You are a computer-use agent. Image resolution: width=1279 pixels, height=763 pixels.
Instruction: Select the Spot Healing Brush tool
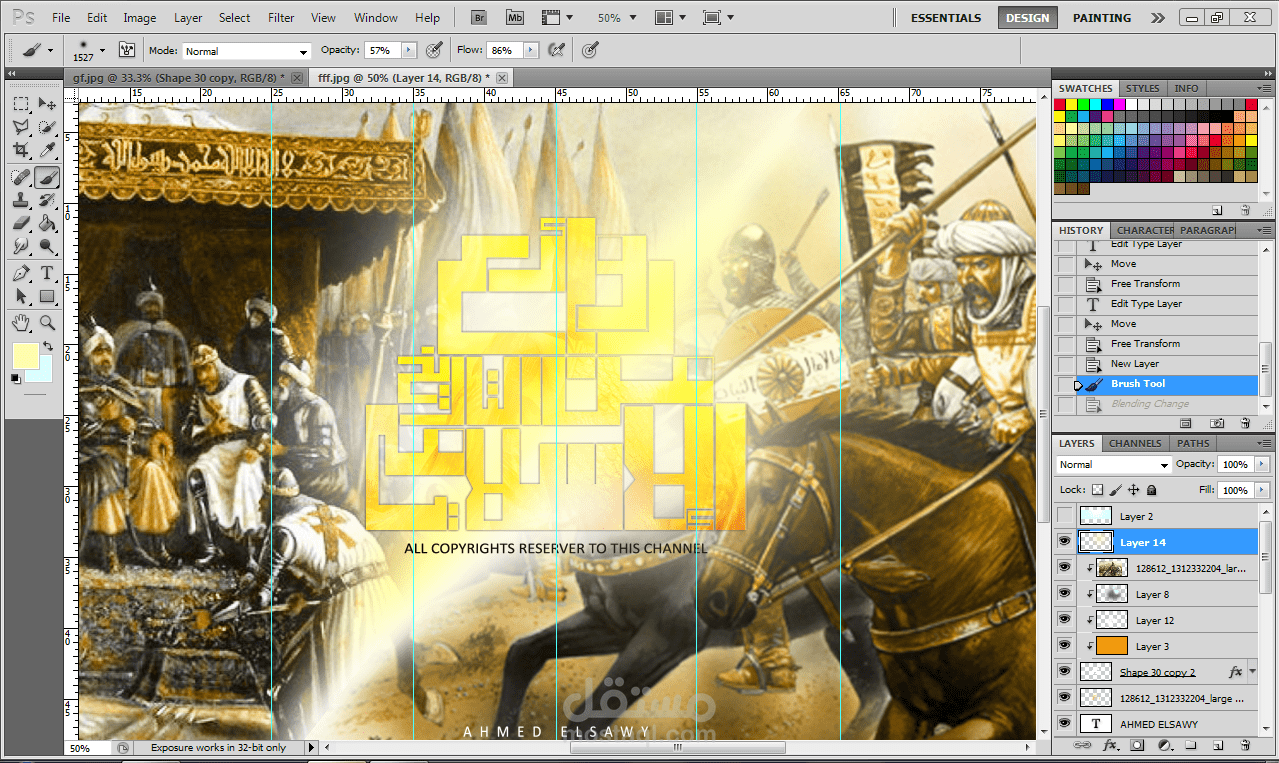click(21, 177)
